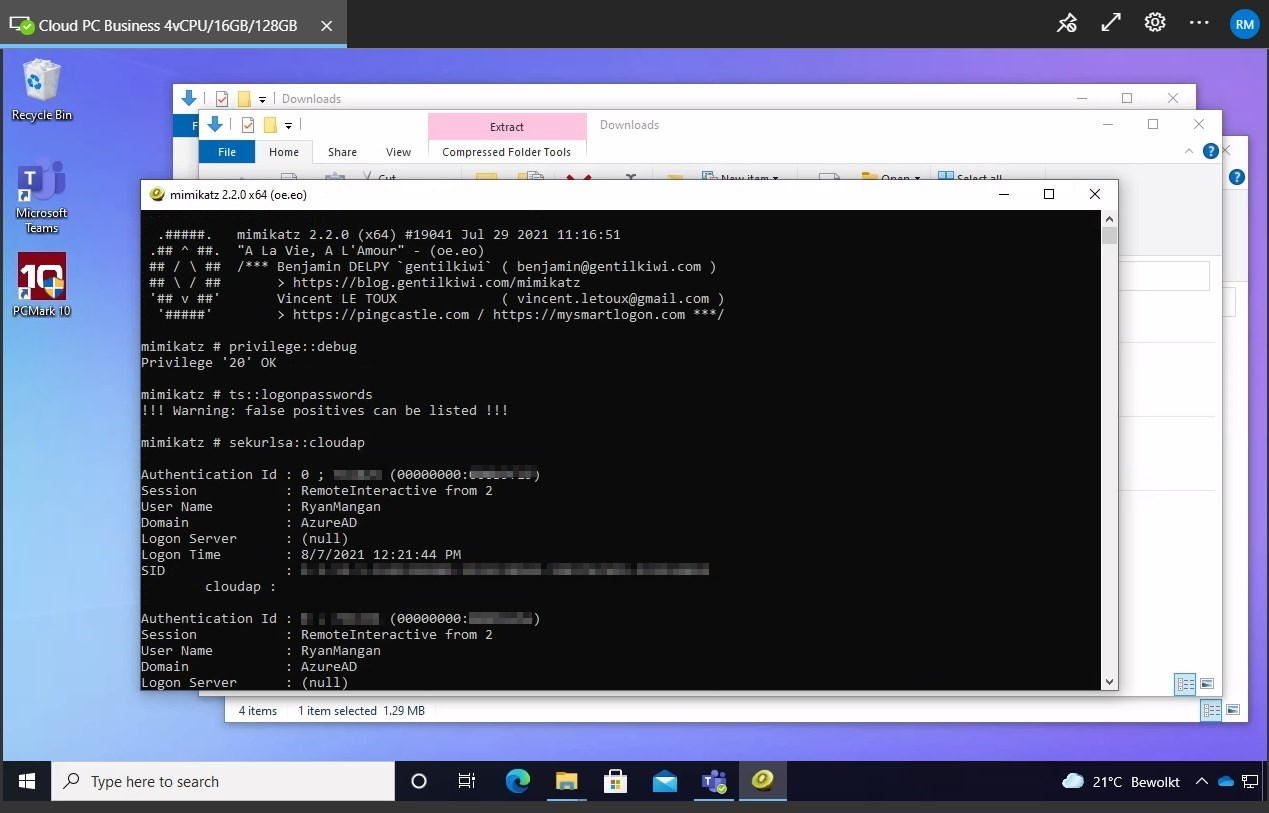Click the pin icon in Cloud PC toolbar
Screen dimensions: 1269x813
1067,23
